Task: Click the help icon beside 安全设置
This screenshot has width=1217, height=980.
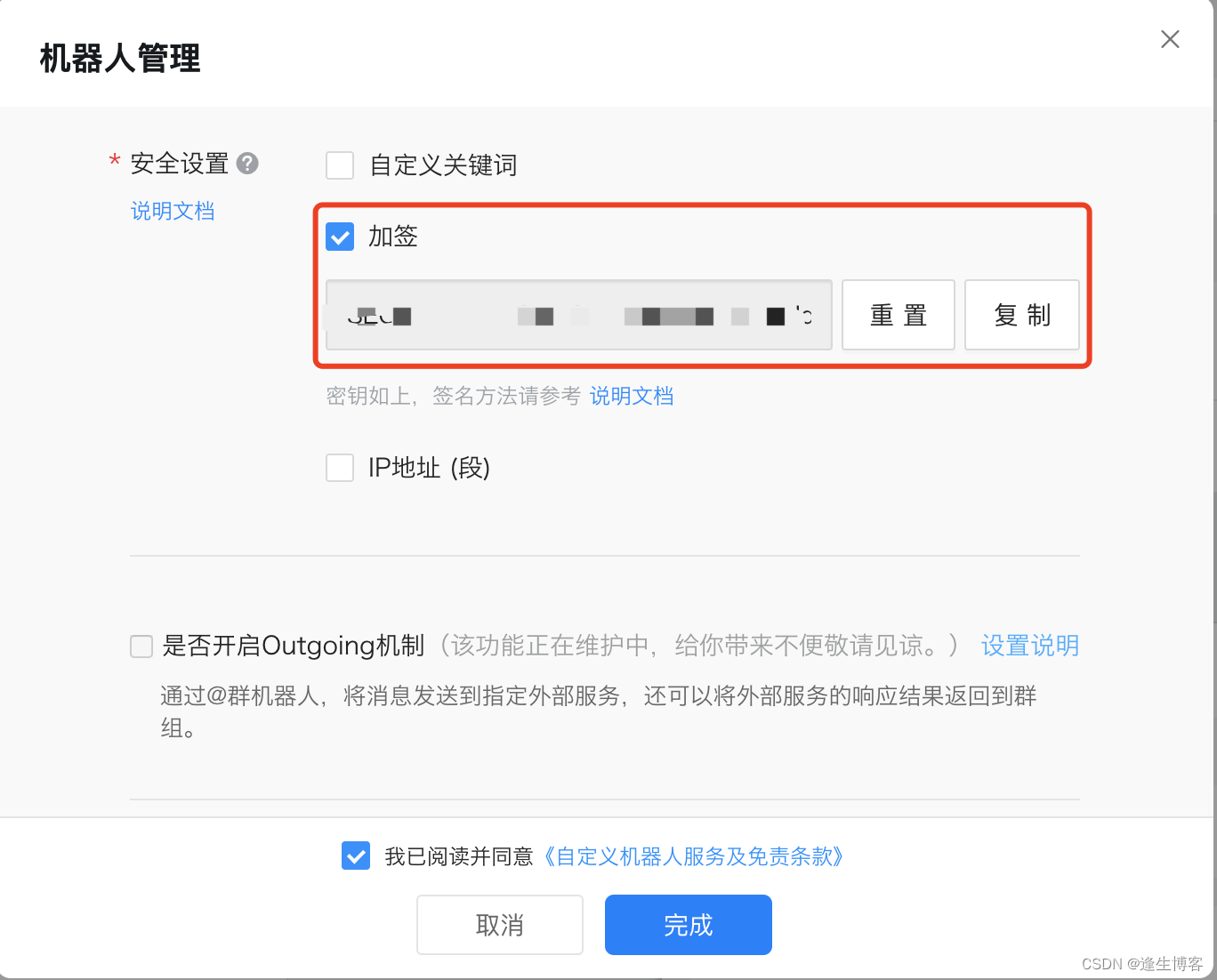Action: (x=247, y=164)
